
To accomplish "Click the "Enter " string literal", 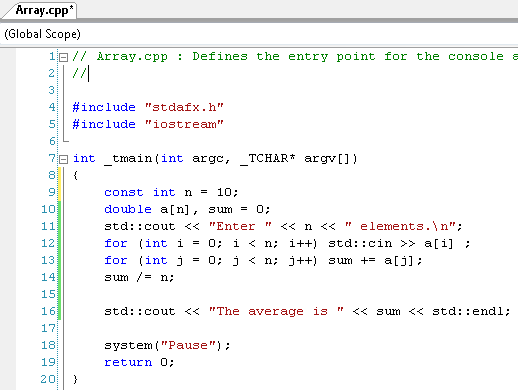I will 240,226.
